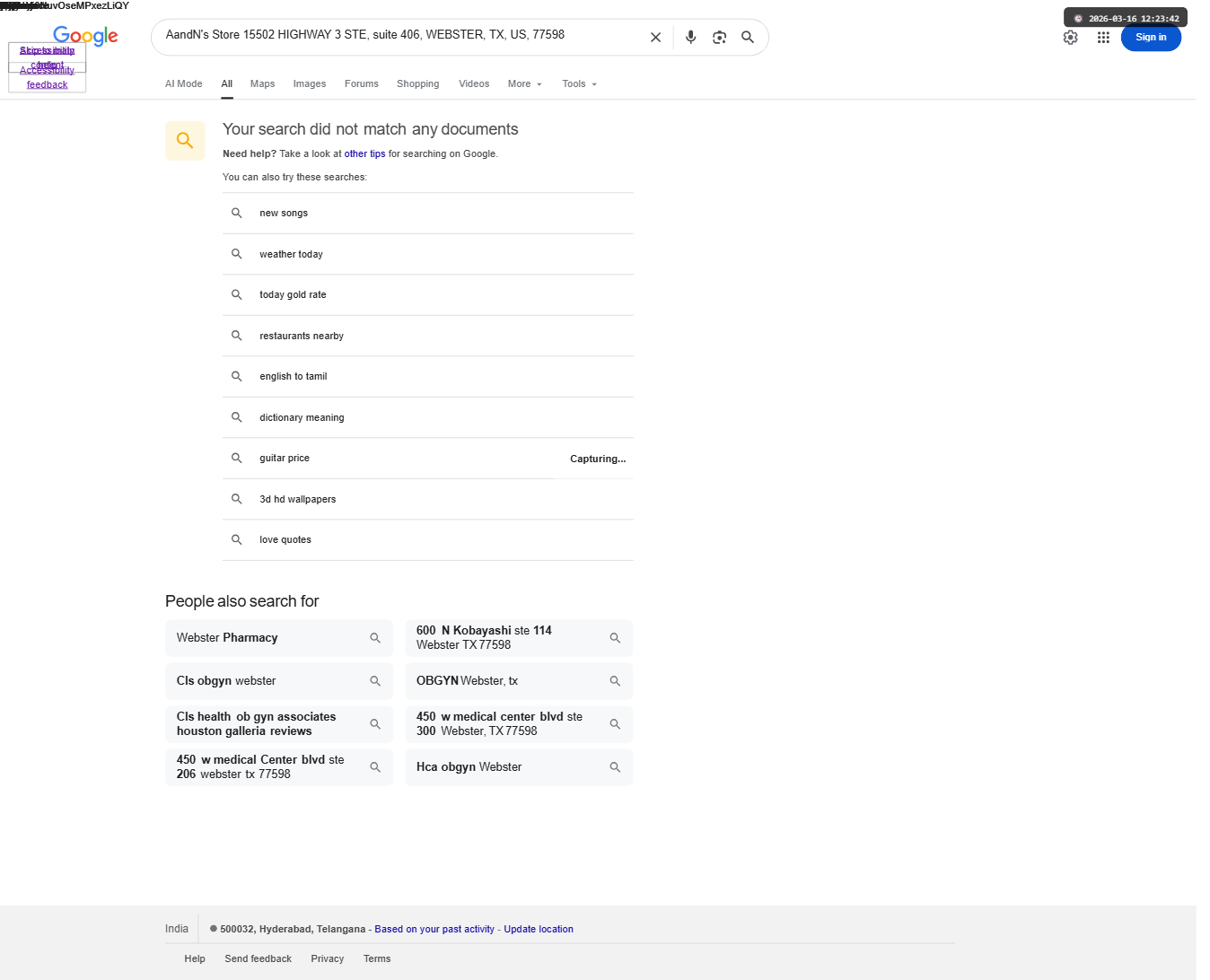Start voice search with microphone icon
Image resolution: width=1210 pixels, height=980 pixels.
(690, 38)
